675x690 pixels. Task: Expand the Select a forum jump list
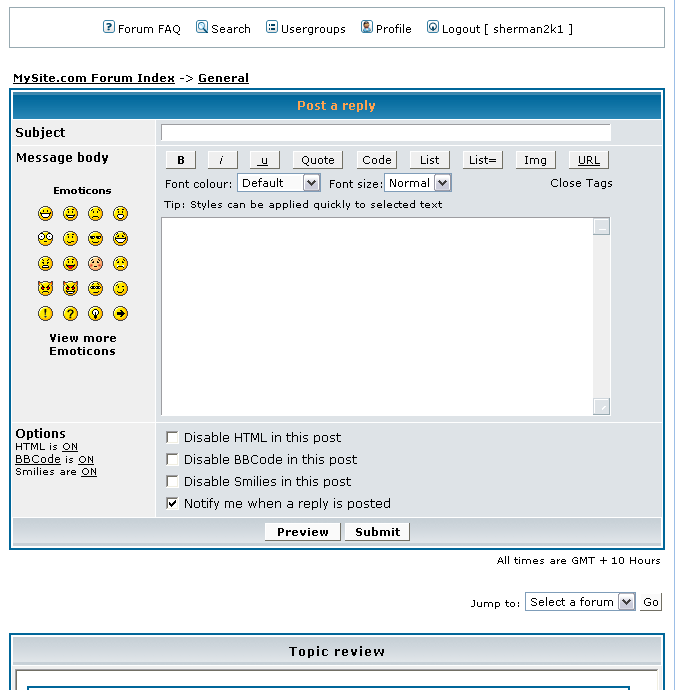580,602
